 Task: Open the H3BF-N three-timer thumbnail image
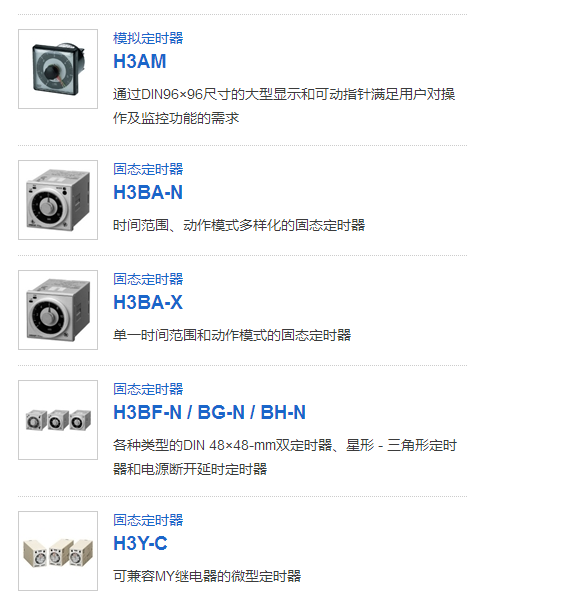click(x=58, y=420)
